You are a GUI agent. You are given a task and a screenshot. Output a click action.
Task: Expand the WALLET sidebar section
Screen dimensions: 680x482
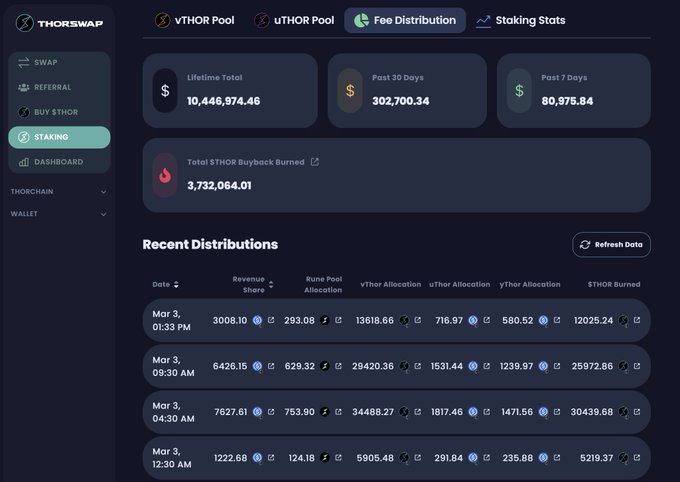coord(103,213)
